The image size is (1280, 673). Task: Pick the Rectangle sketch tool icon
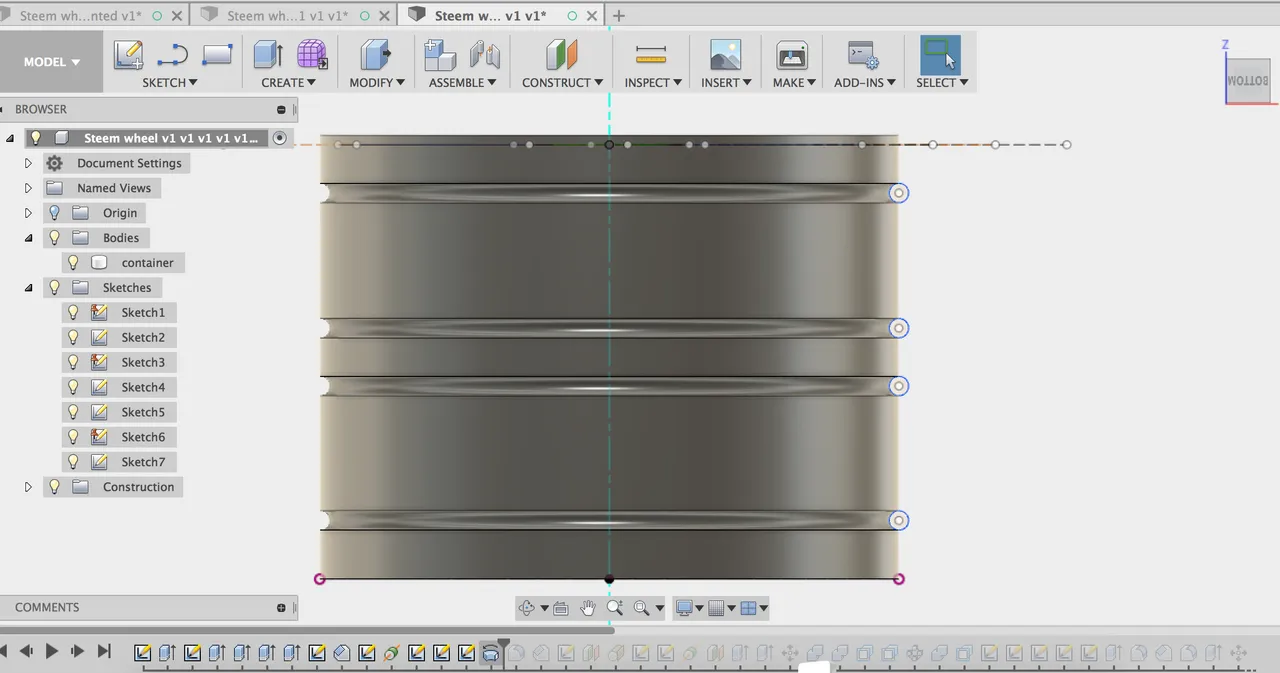tap(217, 54)
